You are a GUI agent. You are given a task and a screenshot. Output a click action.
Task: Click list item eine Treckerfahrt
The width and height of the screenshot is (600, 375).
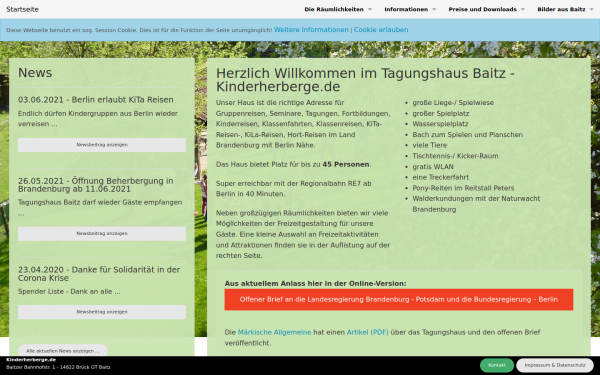[x=440, y=178]
